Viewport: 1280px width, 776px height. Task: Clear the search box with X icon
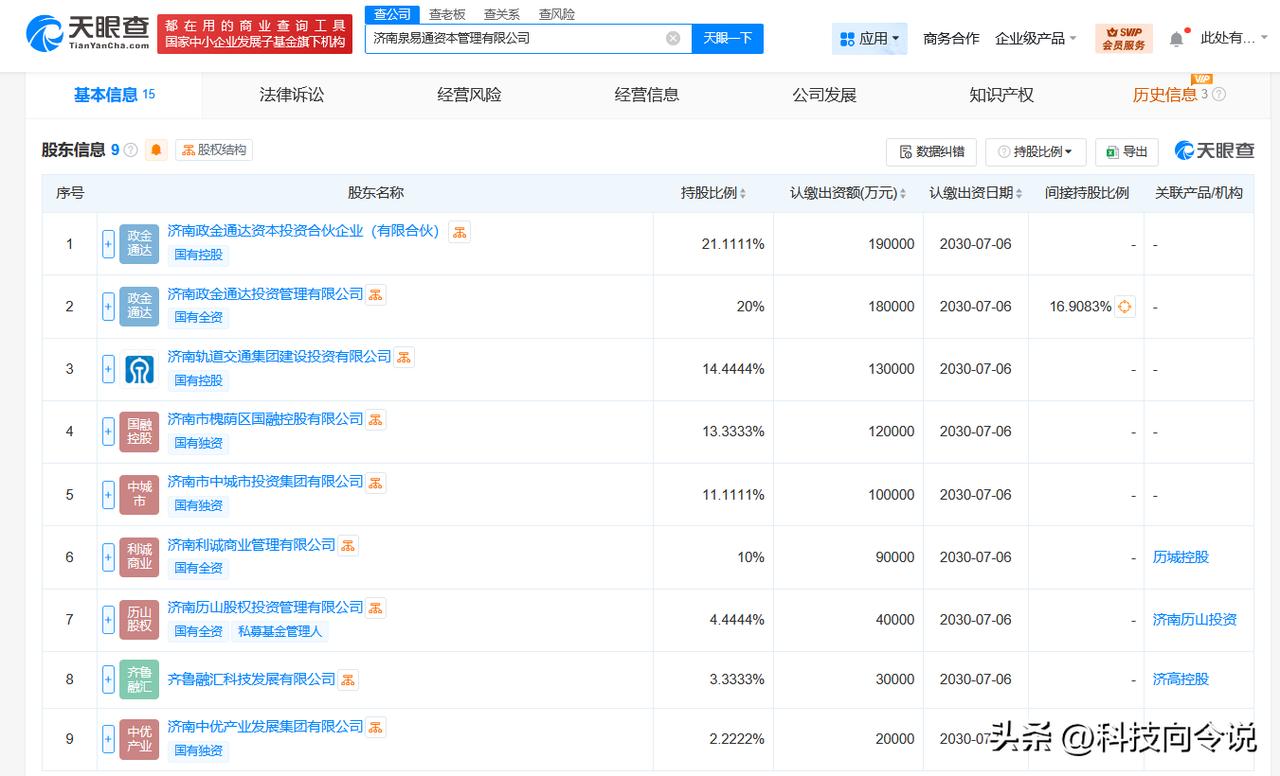coord(673,38)
